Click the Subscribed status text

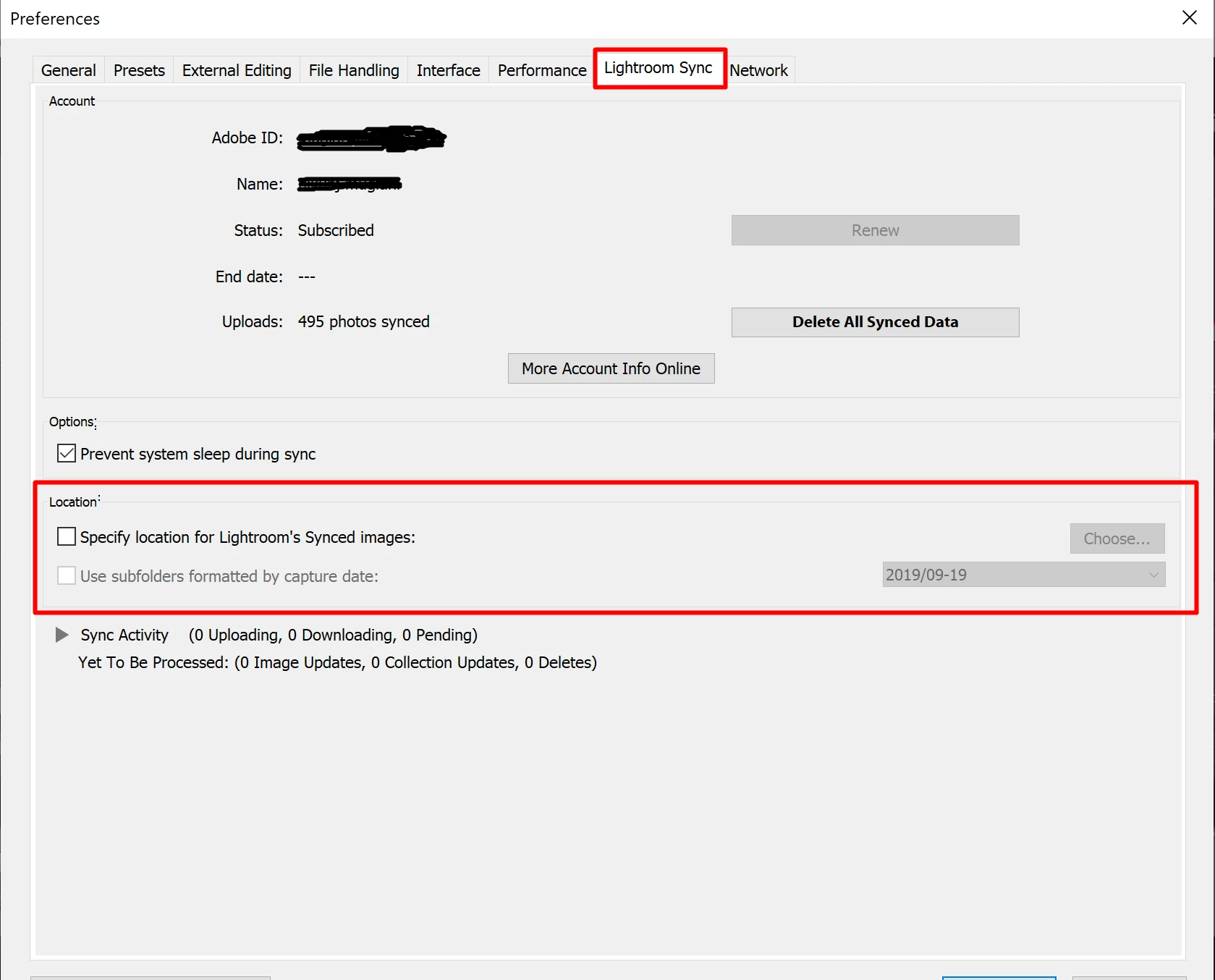tap(336, 230)
